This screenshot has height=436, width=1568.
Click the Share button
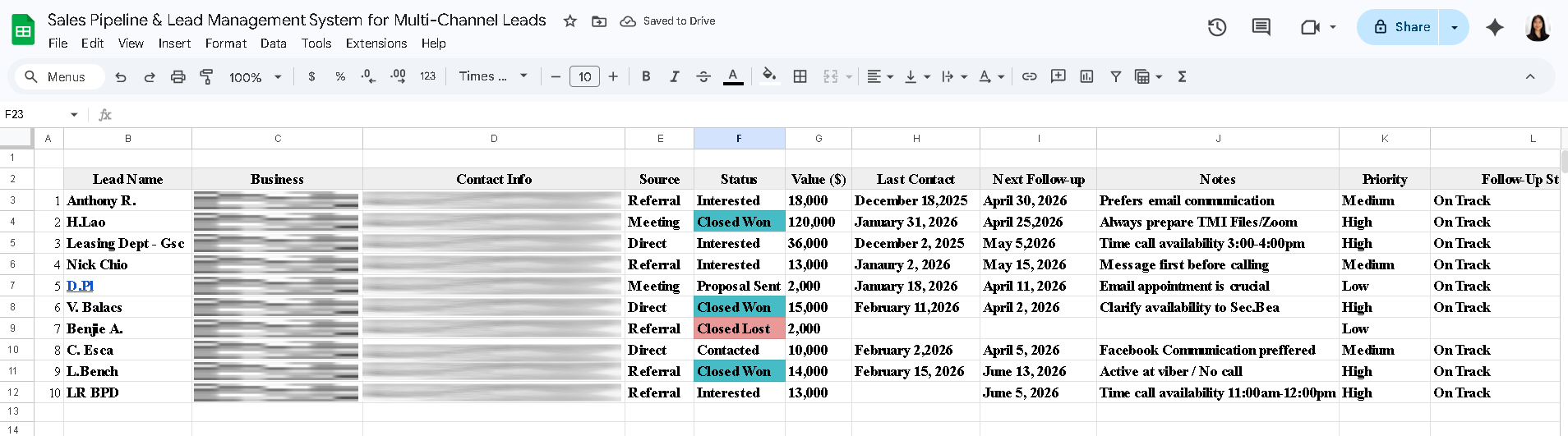click(1402, 27)
